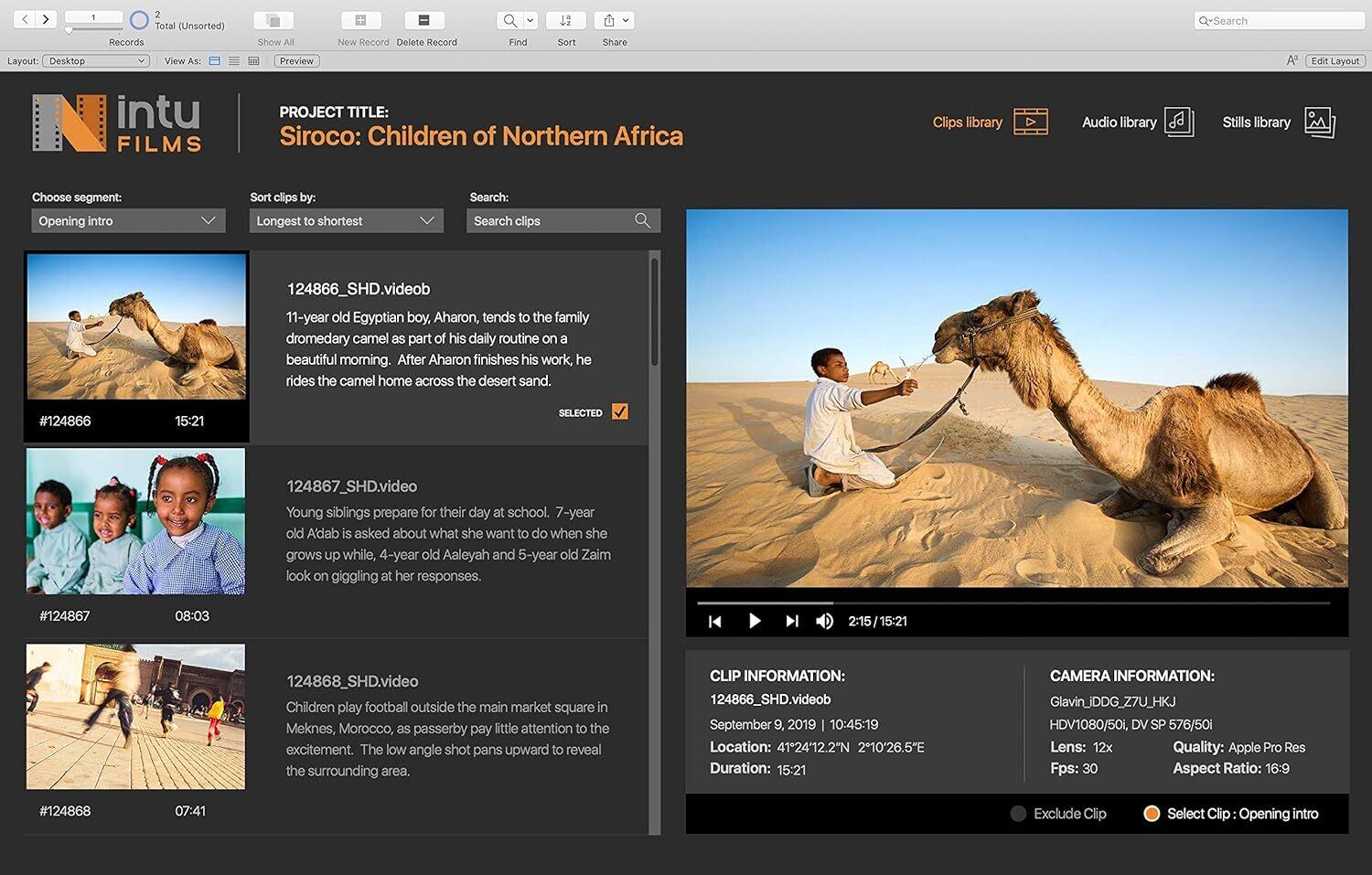Screen dimensions: 1372x875
Task: Play the clip in the video player
Action: click(755, 621)
